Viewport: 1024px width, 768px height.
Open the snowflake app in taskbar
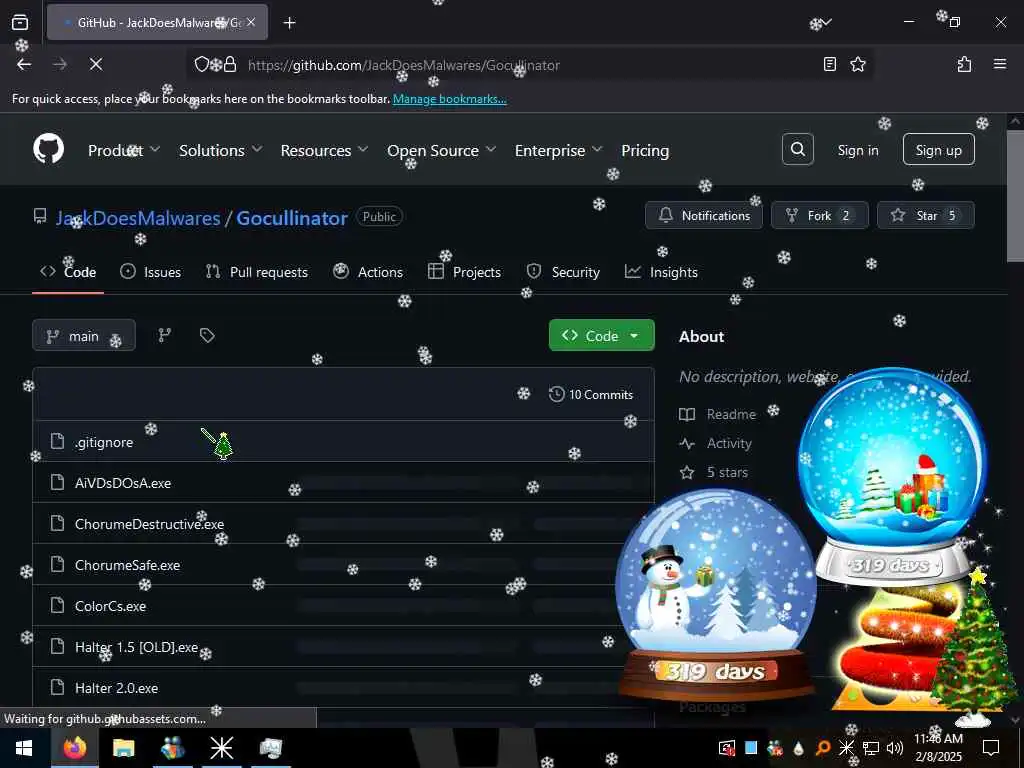[x=221, y=748]
